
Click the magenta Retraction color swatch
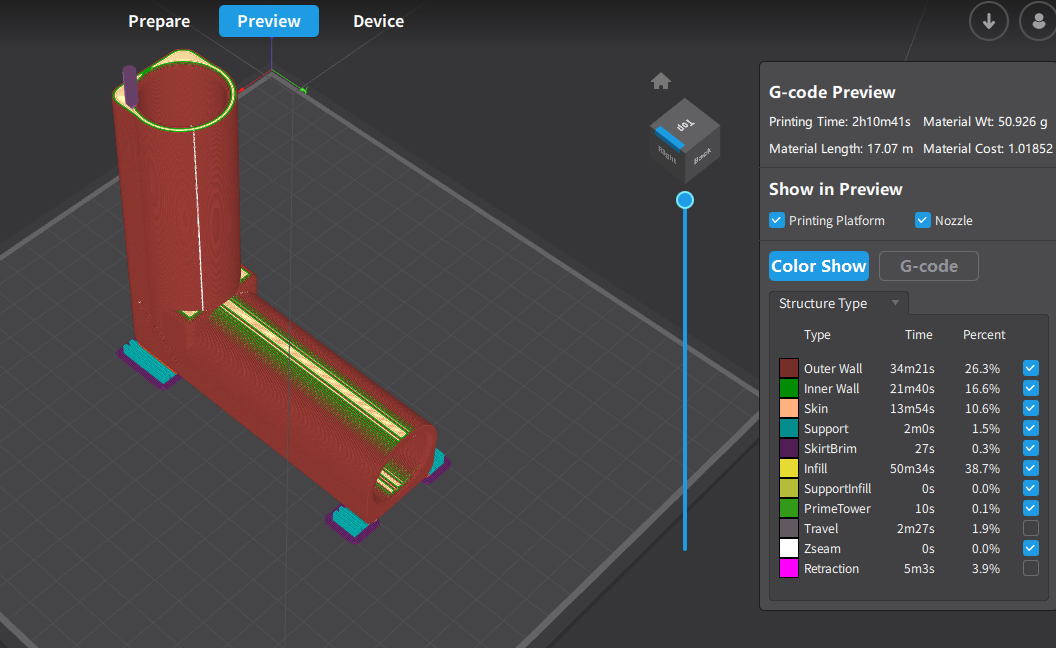(x=788, y=569)
